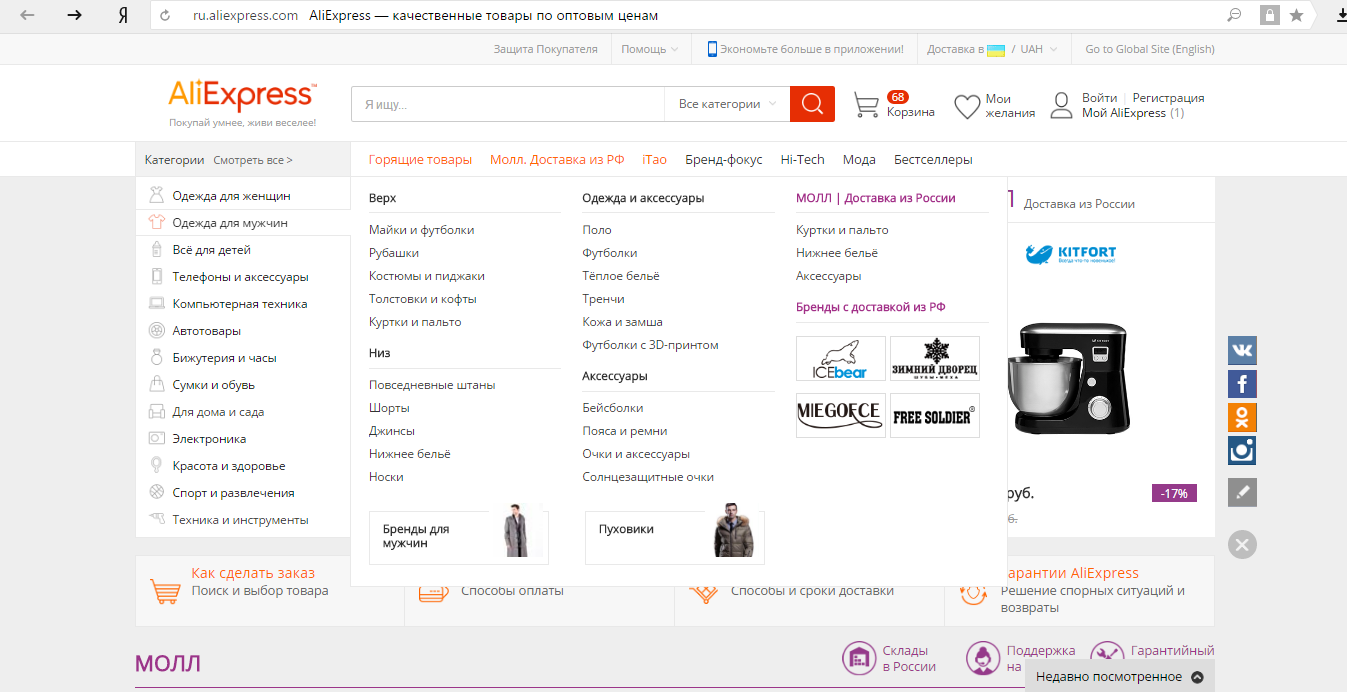Close the social sidebar with X
Image resolution: width=1347 pixels, height=692 pixels.
click(1242, 544)
